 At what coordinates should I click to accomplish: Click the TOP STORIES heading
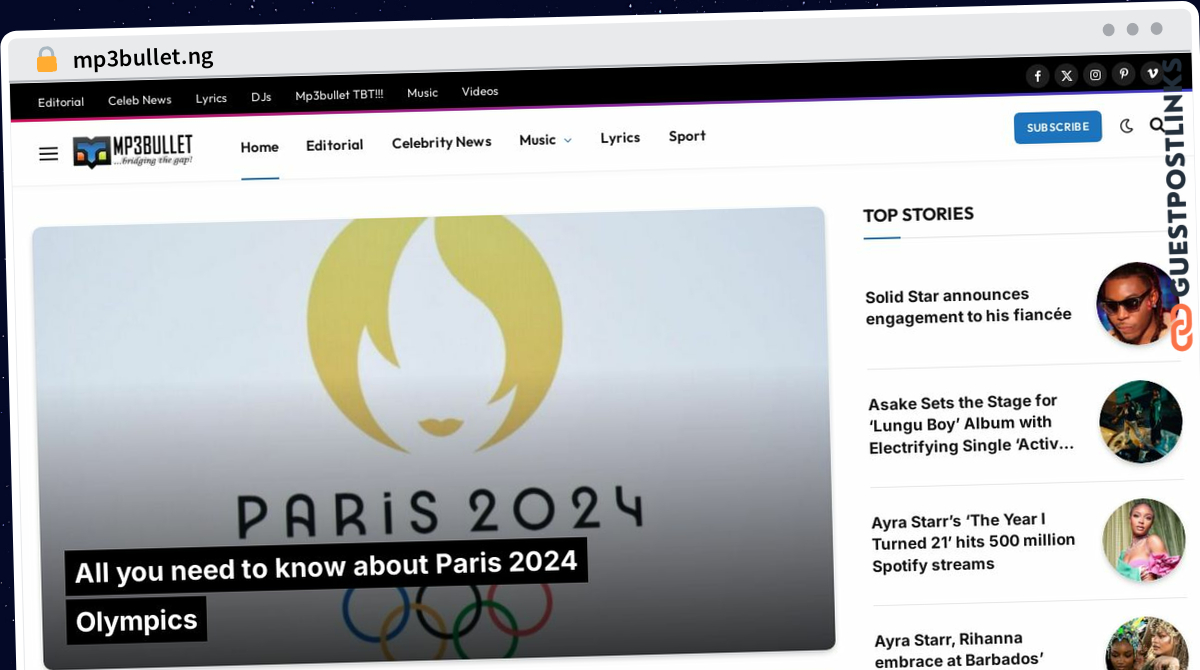coord(918,214)
